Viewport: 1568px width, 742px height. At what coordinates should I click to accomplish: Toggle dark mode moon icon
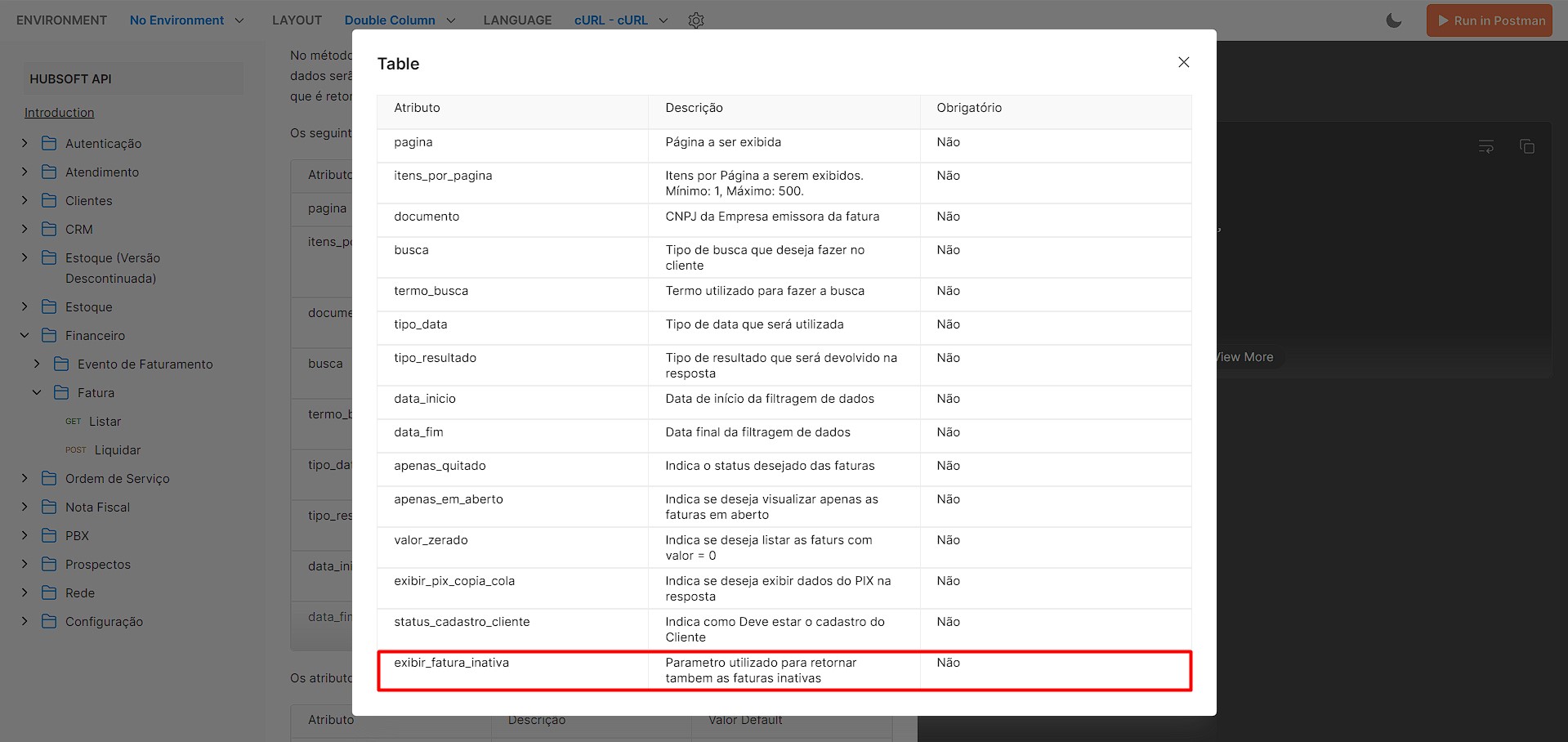pos(1394,20)
